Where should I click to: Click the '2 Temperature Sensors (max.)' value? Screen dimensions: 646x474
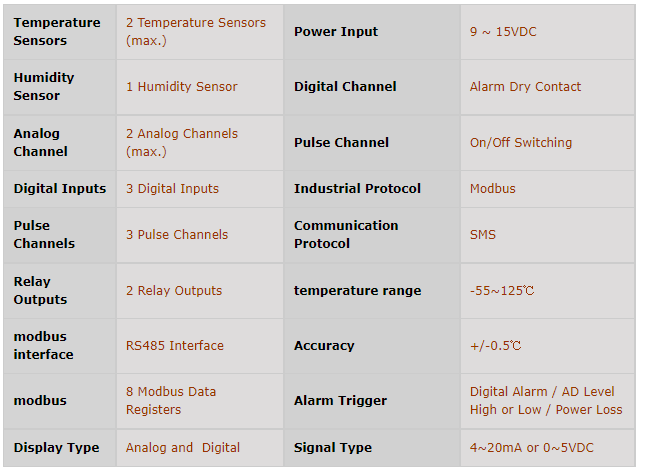196,31
